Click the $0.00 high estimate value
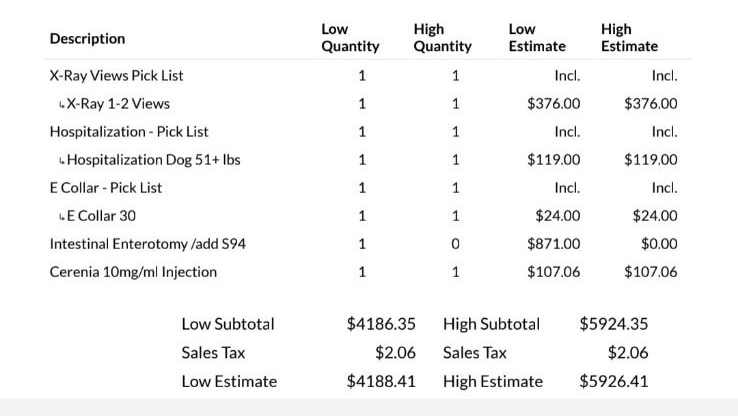Screen dimensions: 738x416 [x=659, y=244]
